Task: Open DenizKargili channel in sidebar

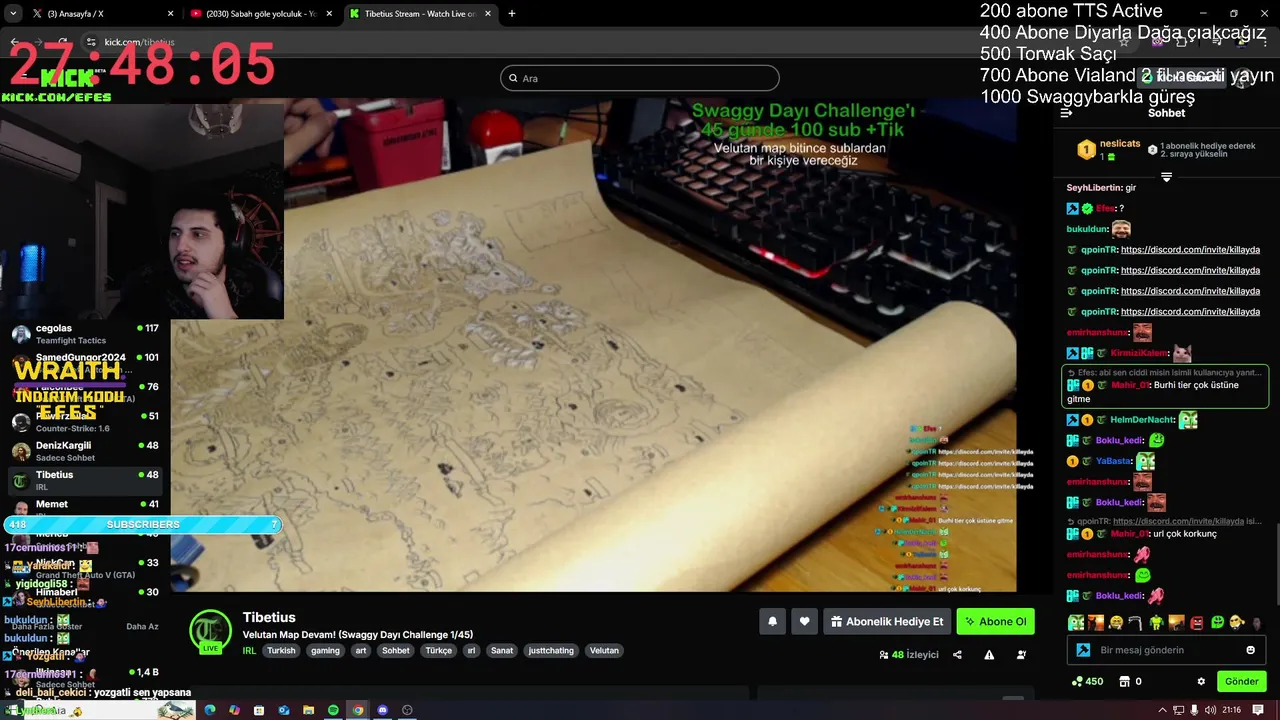Action: pos(85,451)
